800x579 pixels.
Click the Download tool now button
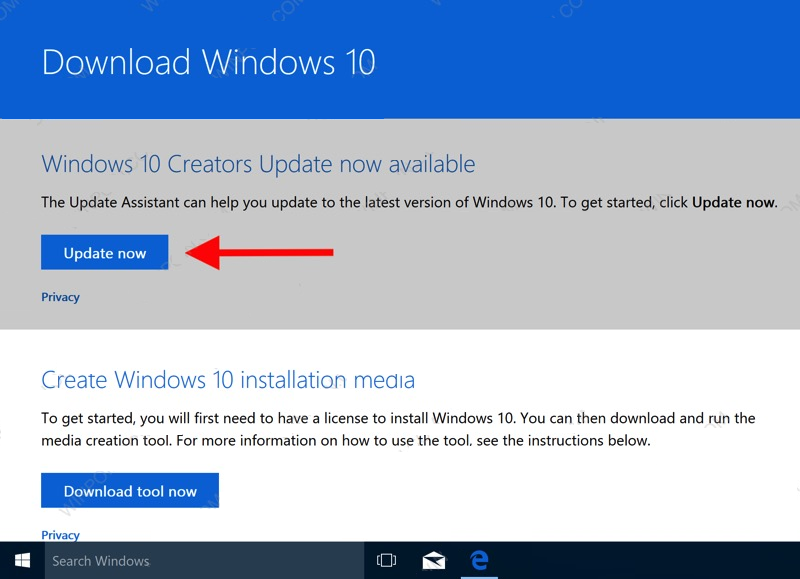(x=130, y=490)
